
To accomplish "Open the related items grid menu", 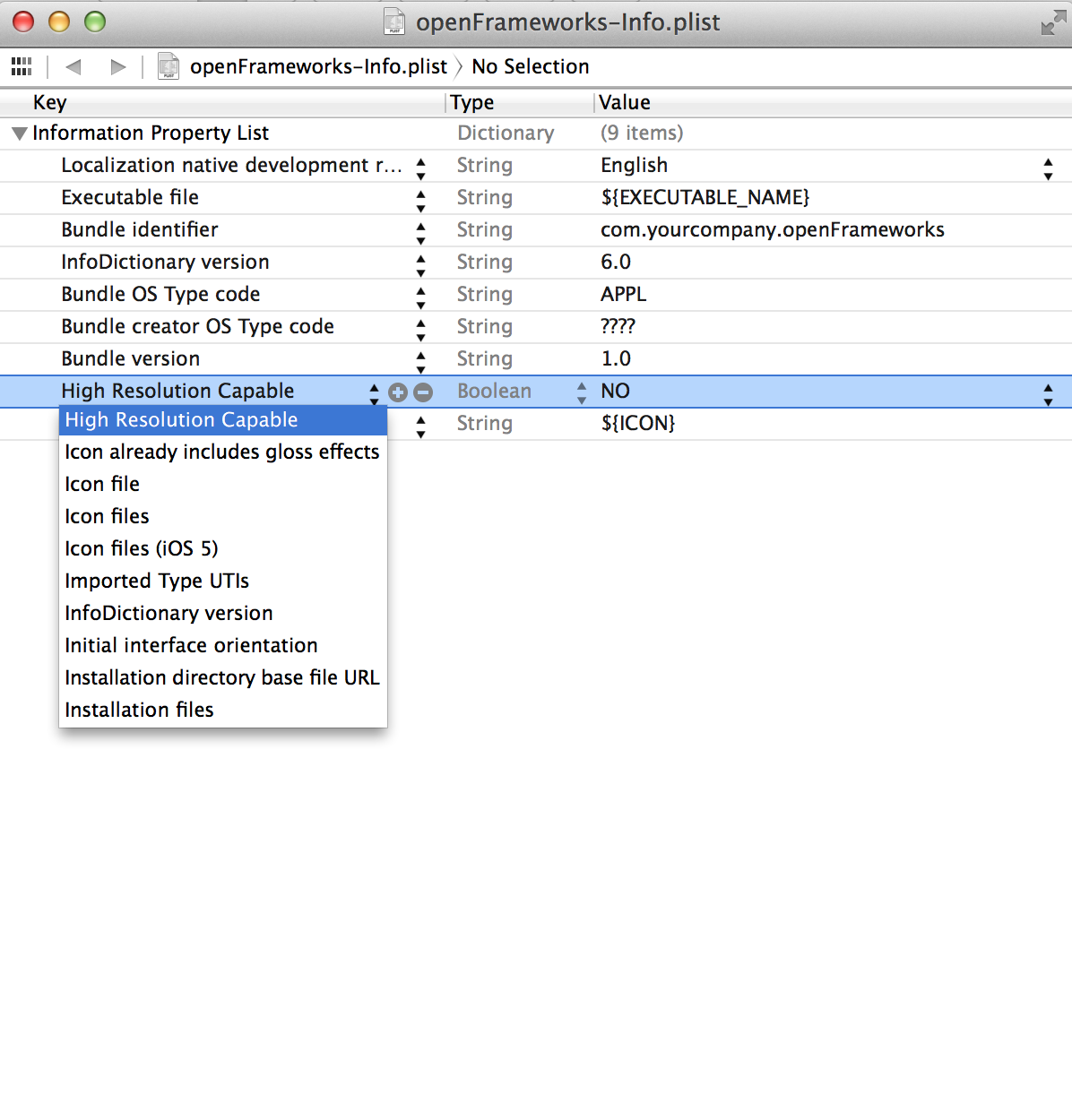I will pos(22,66).
